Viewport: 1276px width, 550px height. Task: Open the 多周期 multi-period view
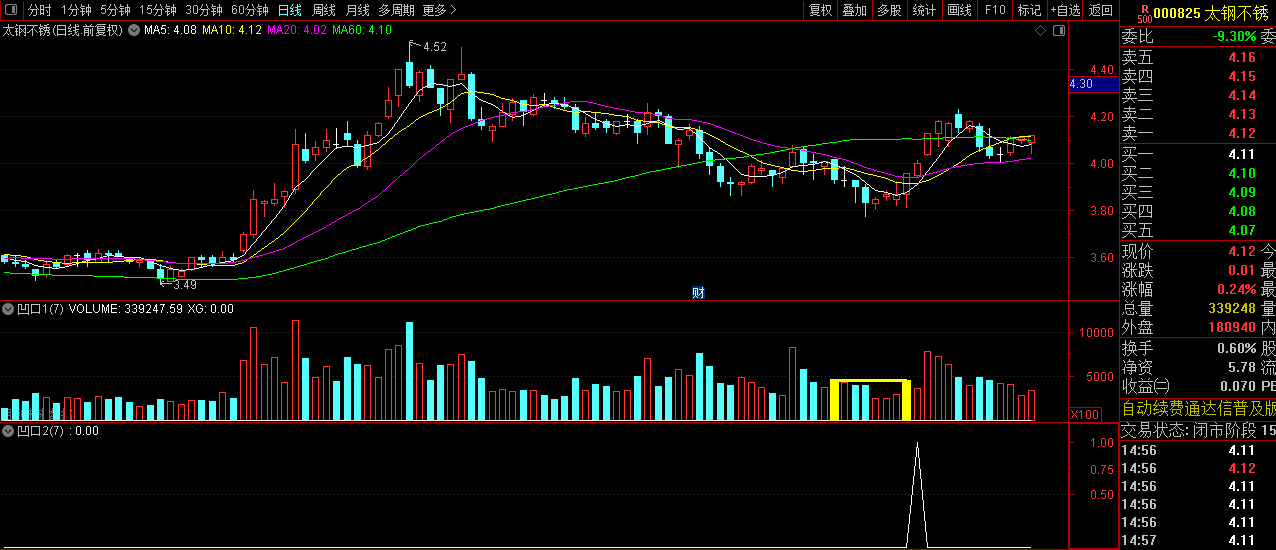(396, 10)
